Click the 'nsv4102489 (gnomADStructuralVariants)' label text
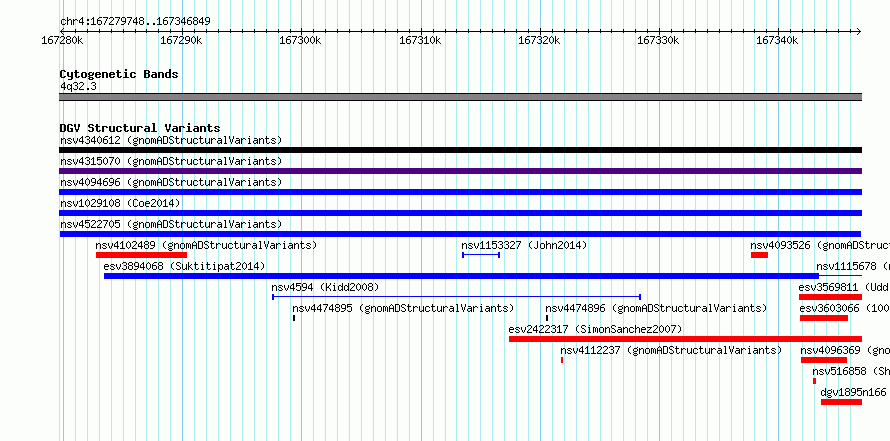The height and width of the screenshot is (441, 890). click(206, 245)
